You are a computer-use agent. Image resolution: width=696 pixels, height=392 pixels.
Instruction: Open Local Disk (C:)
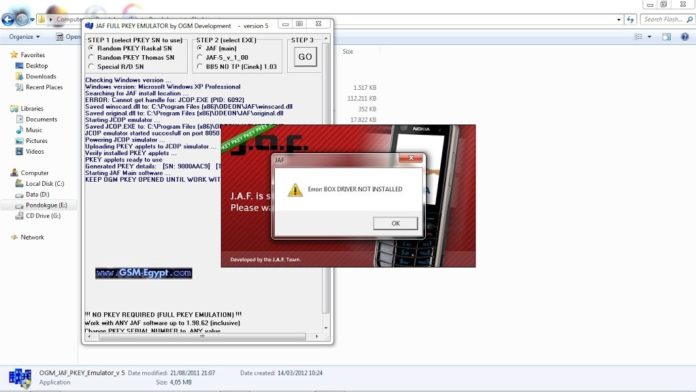tap(44, 184)
